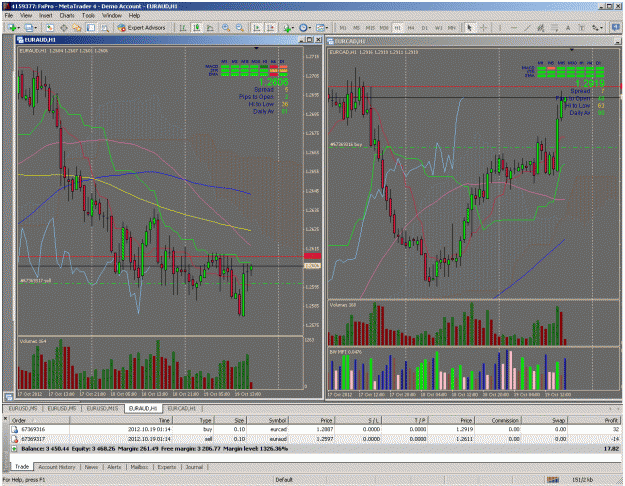625x486 pixels.
Task: Click the Indicators list icon
Action: tap(287, 28)
